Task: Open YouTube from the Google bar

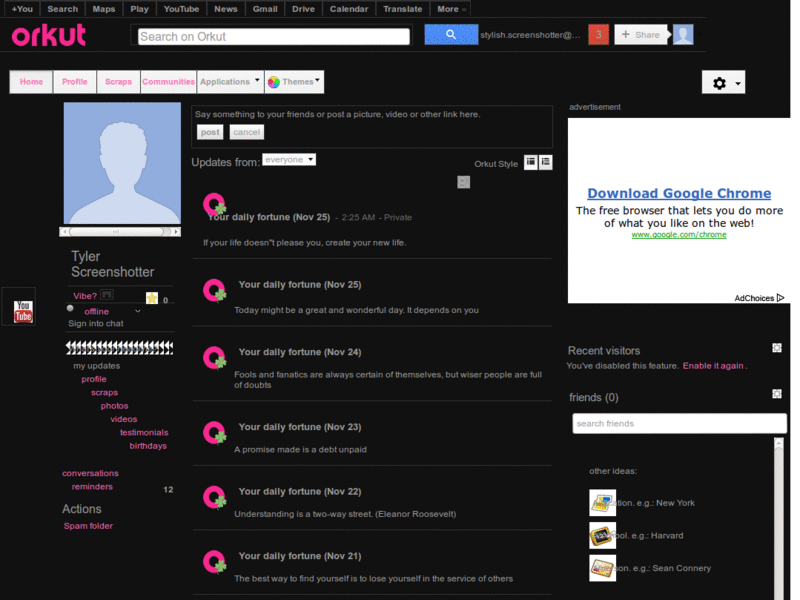Action: tap(181, 9)
